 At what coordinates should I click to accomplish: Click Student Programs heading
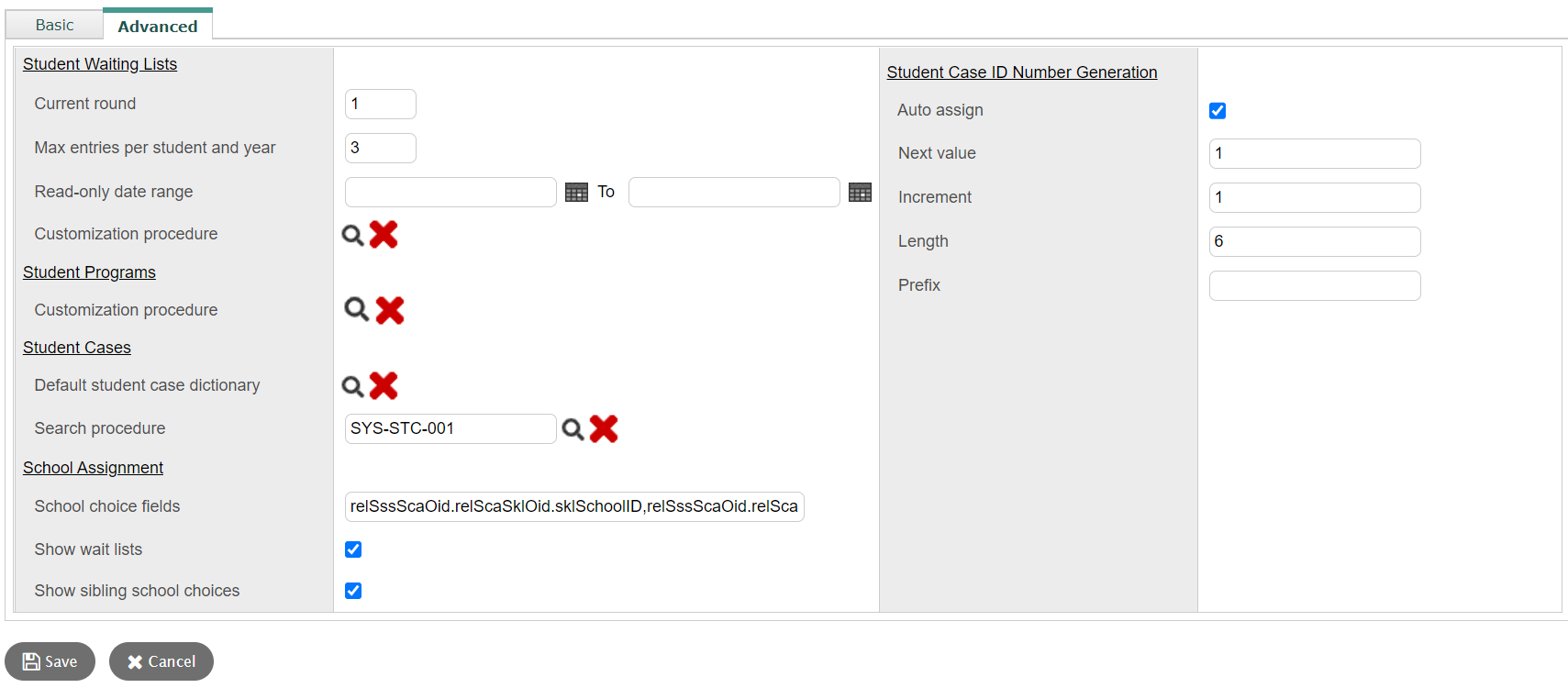tap(89, 272)
